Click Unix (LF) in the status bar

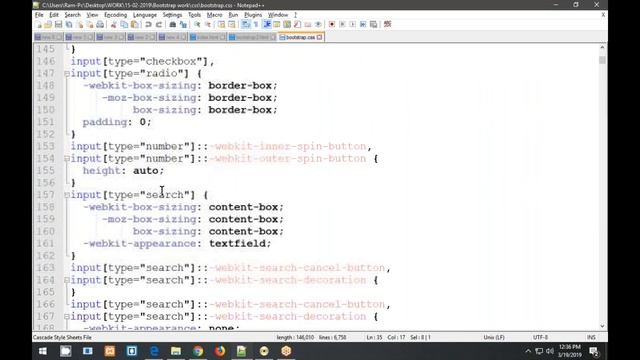pos(494,338)
